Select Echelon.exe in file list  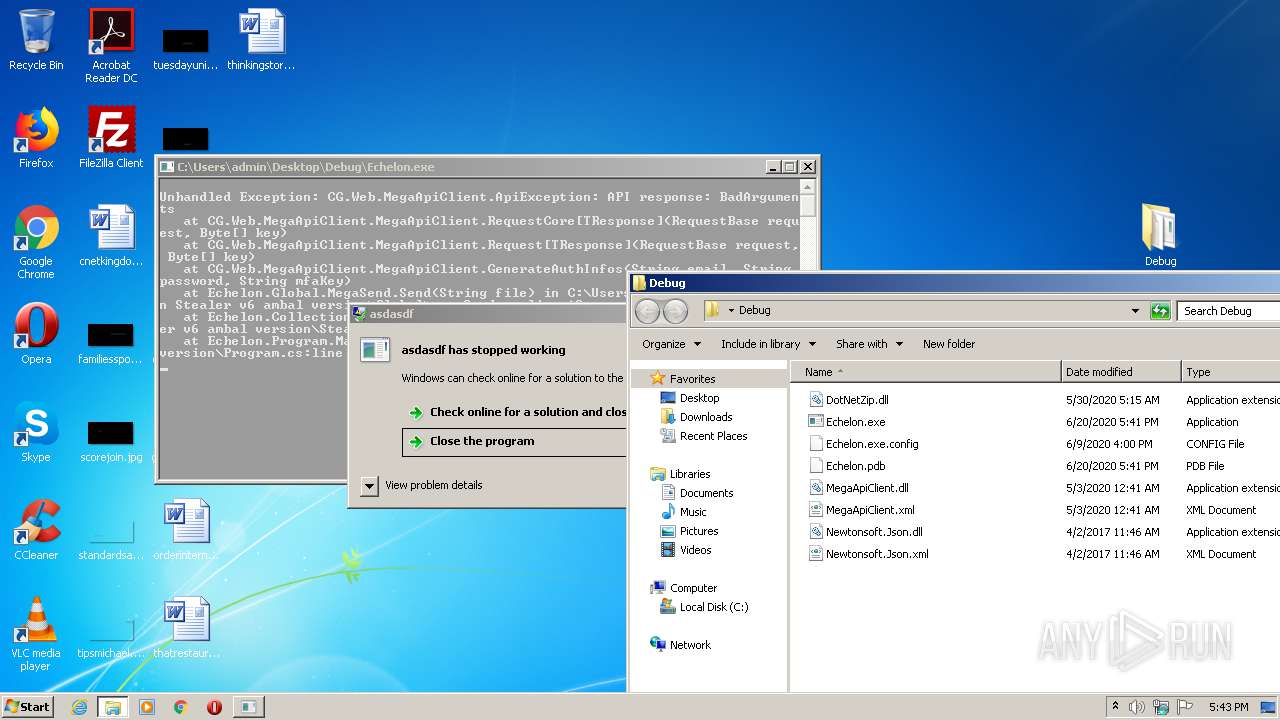pos(855,422)
